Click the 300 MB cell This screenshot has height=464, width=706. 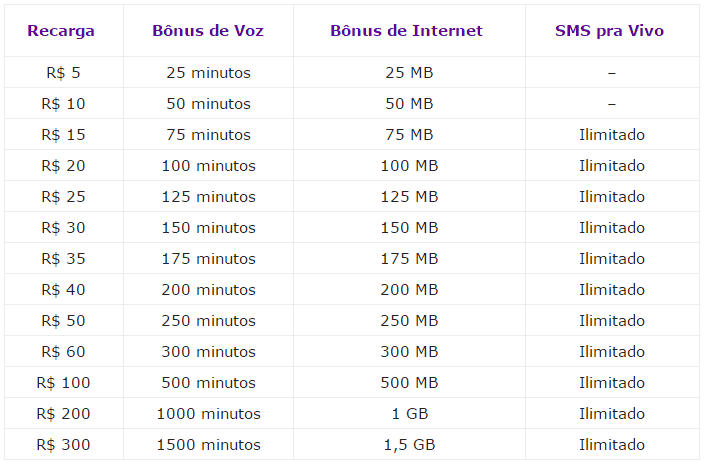click(409, 352)
